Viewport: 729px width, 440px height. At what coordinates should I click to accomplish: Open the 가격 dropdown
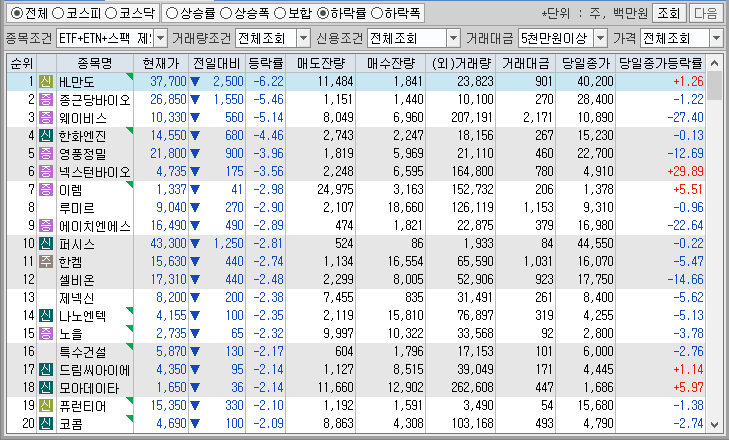(716, 39)
